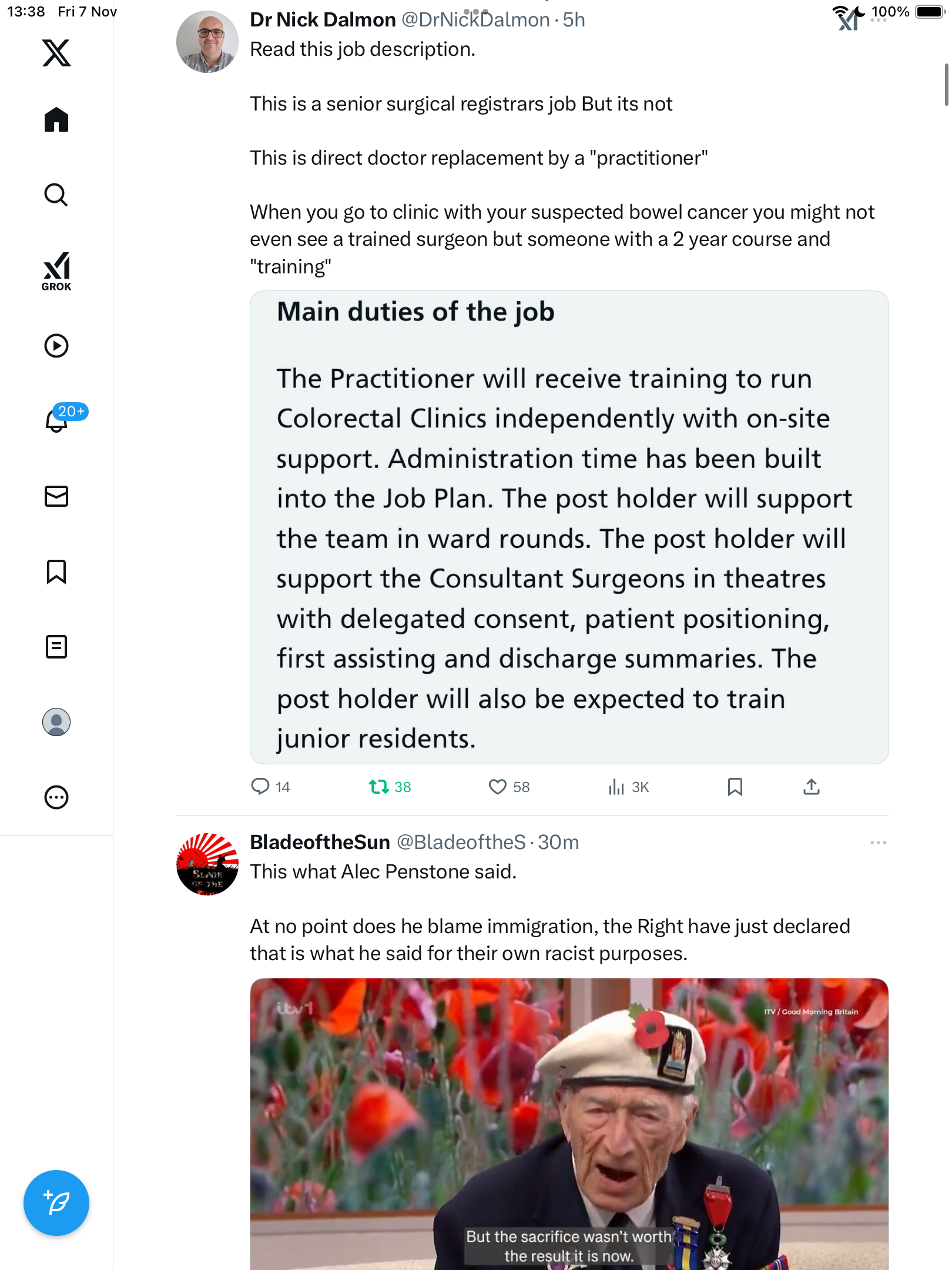The height and width of the screenshot is (1270, 952).
Task: Open the Search magnifier icon
Action: pyautogui.click(x=56, y=195)
